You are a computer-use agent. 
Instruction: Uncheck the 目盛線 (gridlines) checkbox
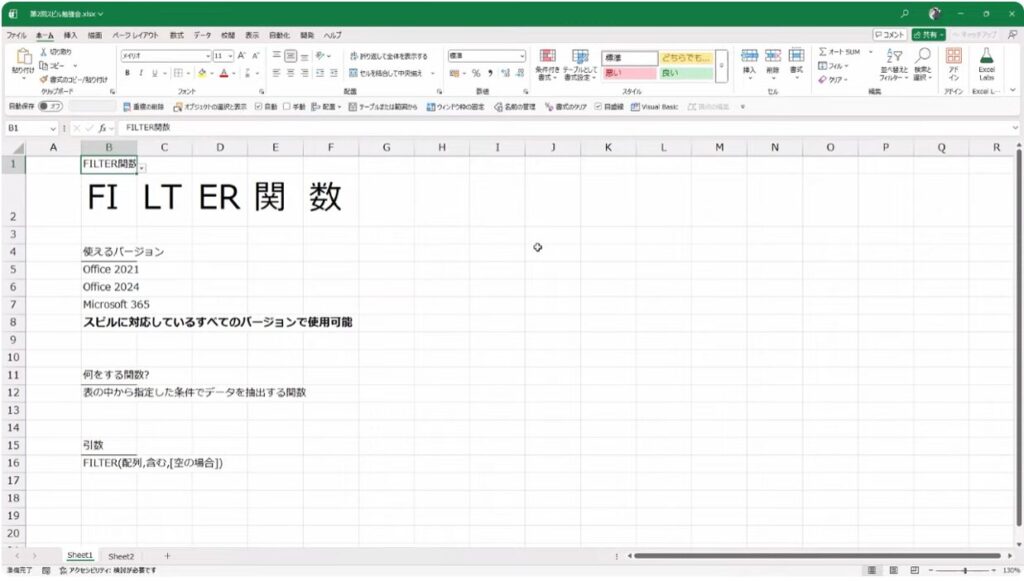tap(598, 106)
